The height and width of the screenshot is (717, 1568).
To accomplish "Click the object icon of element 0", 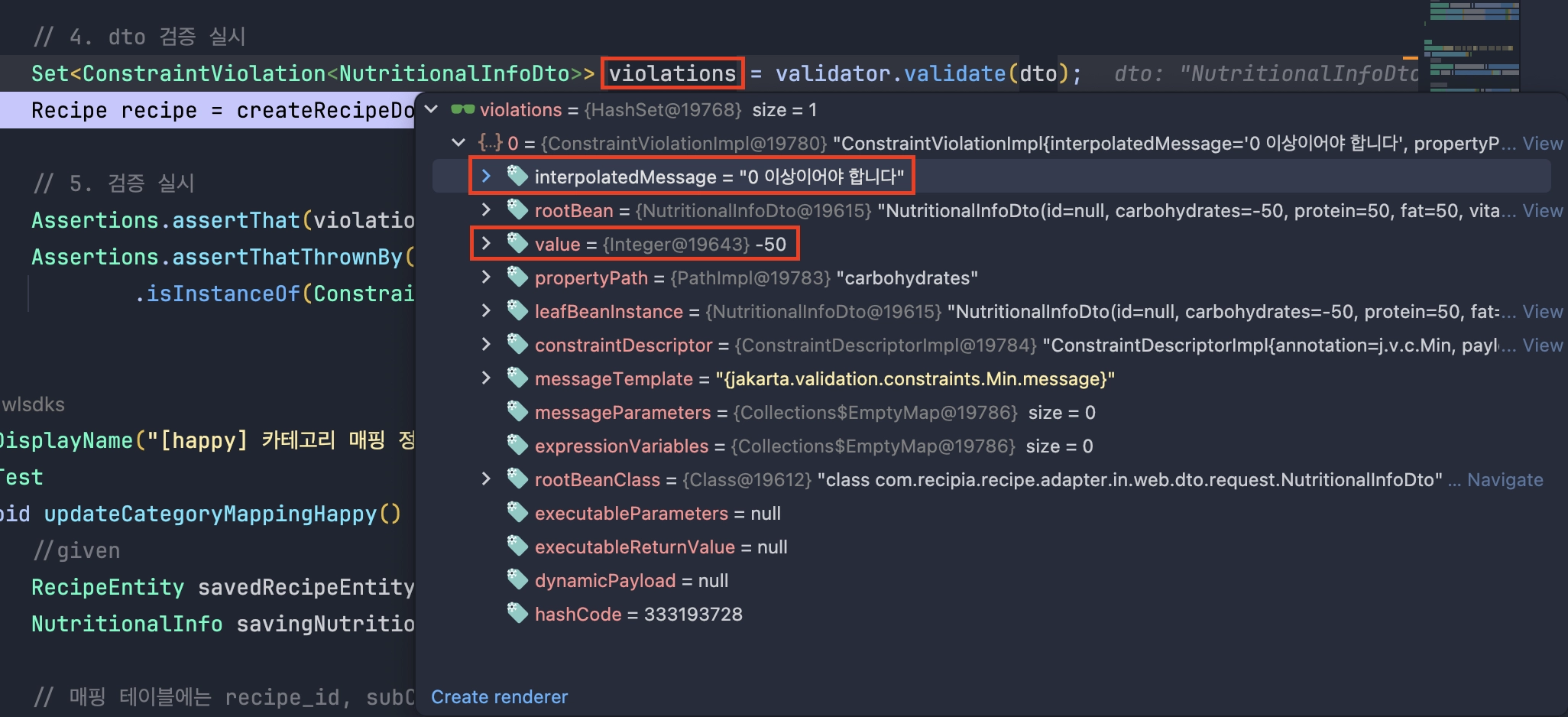I will (490, 143).
